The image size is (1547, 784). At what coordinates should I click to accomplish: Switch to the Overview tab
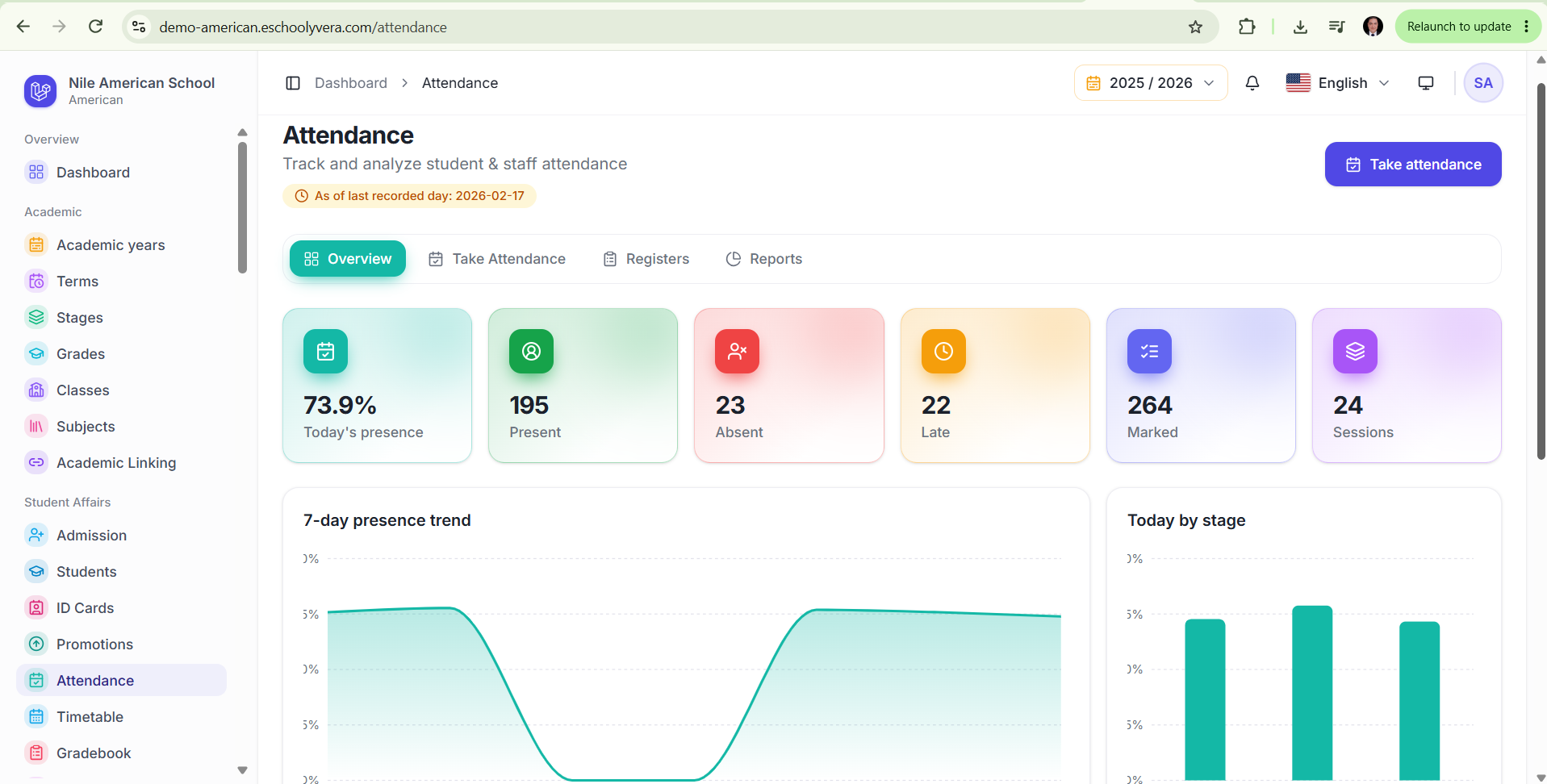[348, 259]
